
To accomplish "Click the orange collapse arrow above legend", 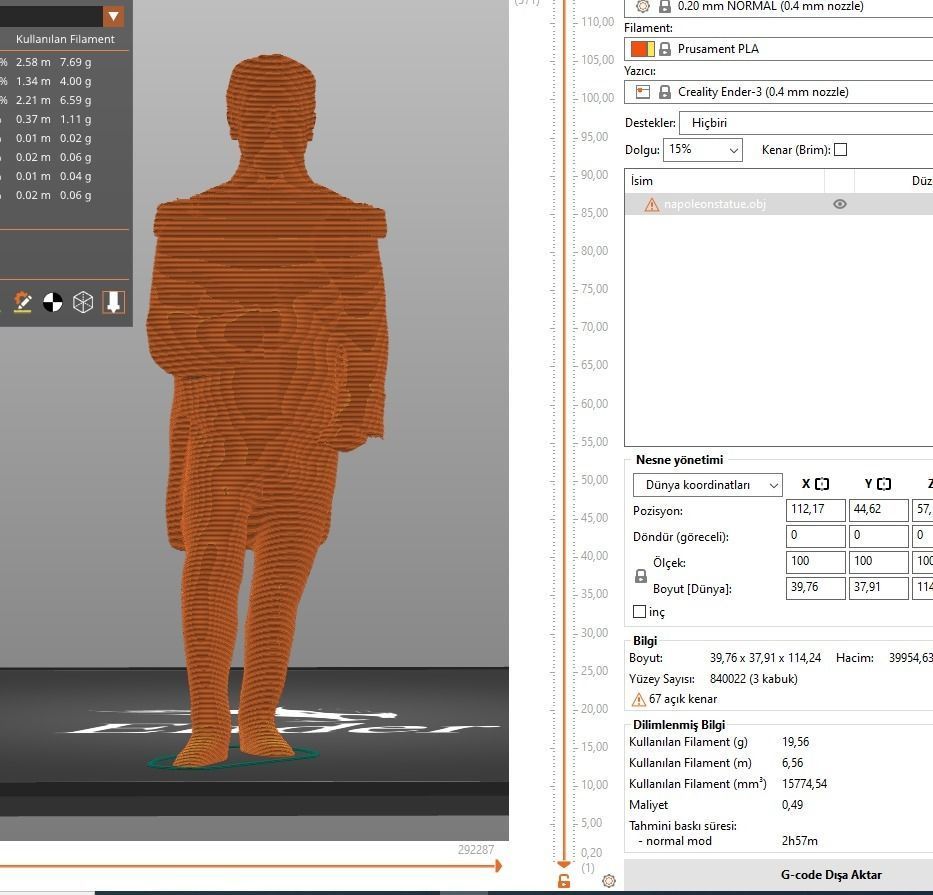I will (113, 16).
